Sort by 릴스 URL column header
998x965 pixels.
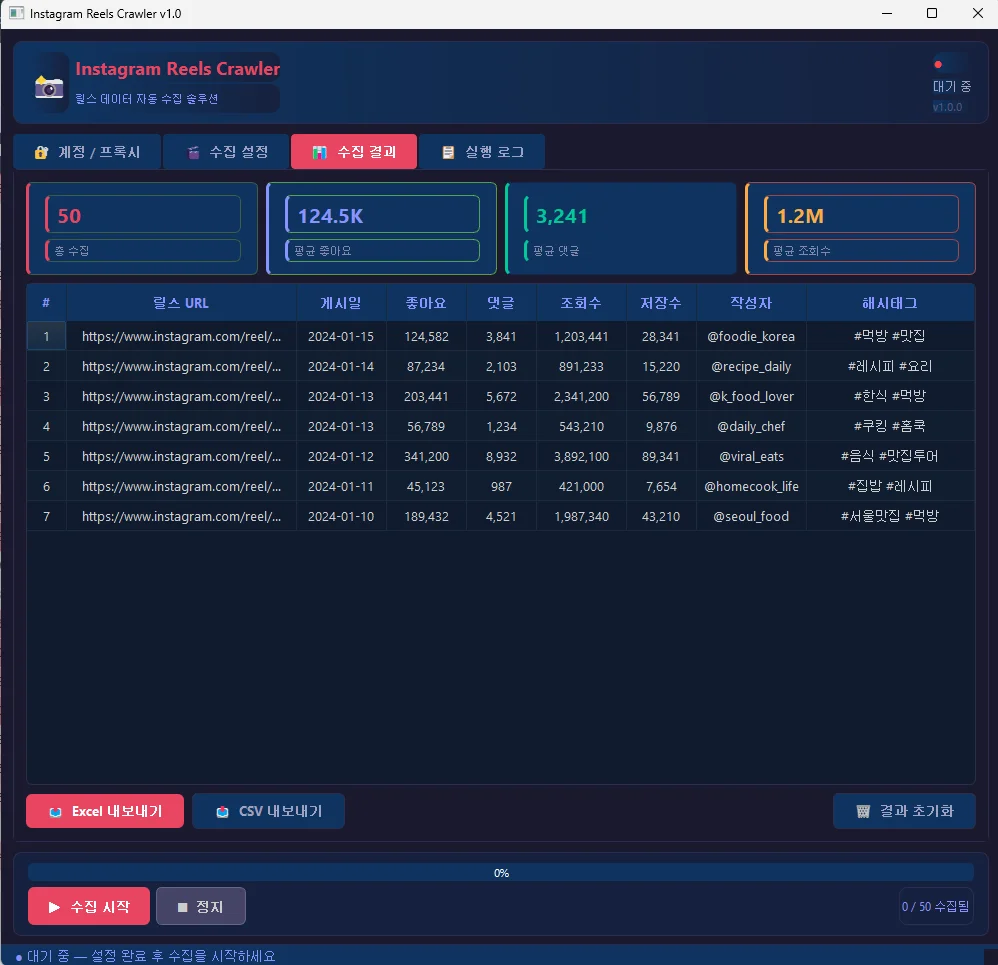tap(181, 303)
